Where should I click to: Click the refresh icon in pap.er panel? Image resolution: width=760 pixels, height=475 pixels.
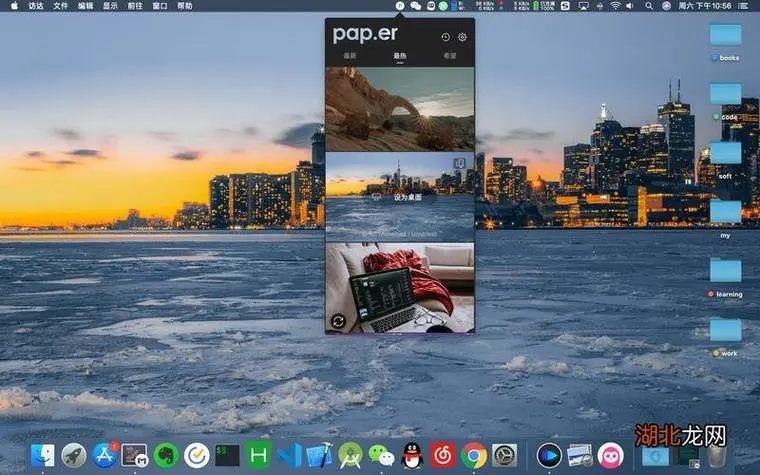(337, 322)
